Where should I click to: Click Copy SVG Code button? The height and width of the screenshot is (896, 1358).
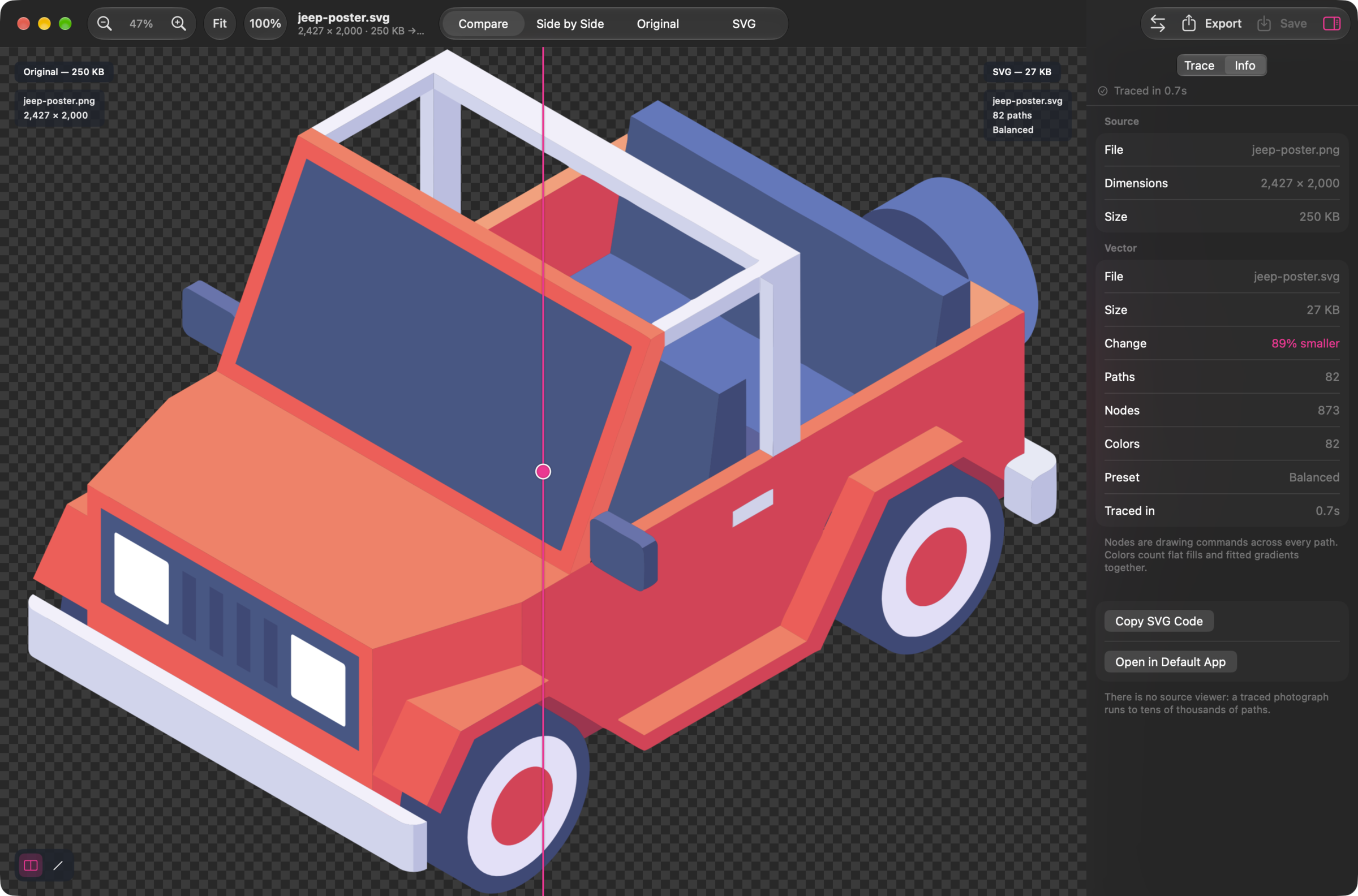(1158, 621)
